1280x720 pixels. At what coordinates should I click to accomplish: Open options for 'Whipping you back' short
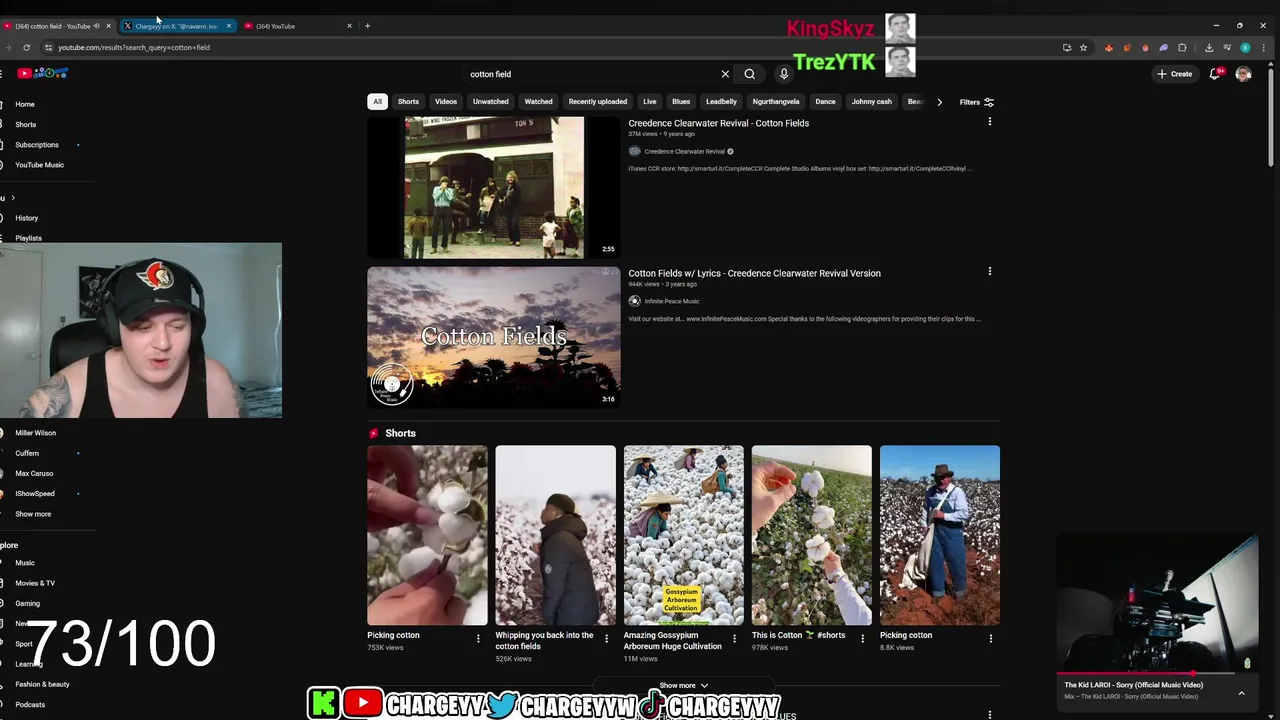pyautogui.click(x=606, y=638)
